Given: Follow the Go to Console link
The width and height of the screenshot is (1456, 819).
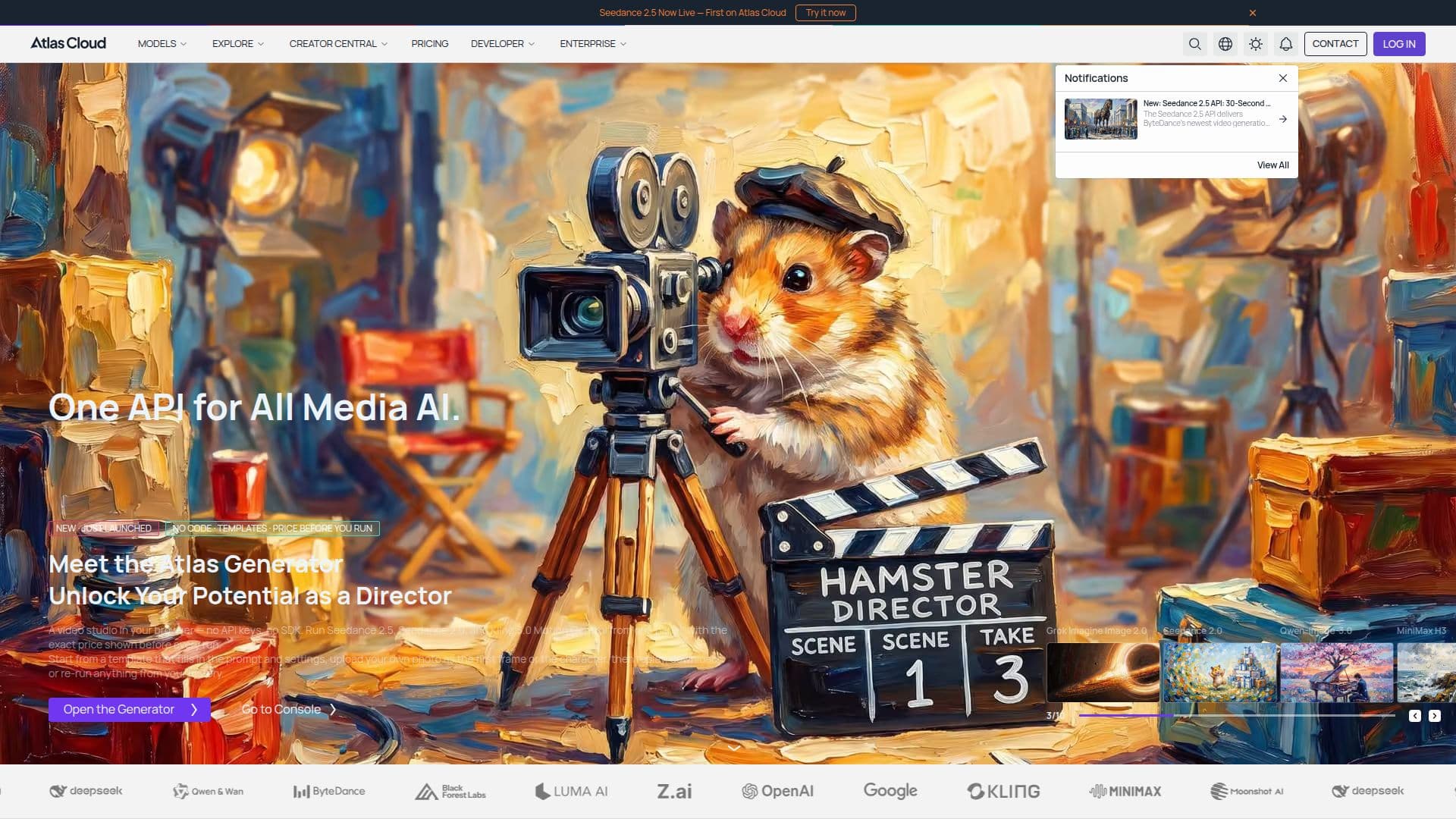Looking at the screenshot, I should pyautogui.click(x=288, y=710).
